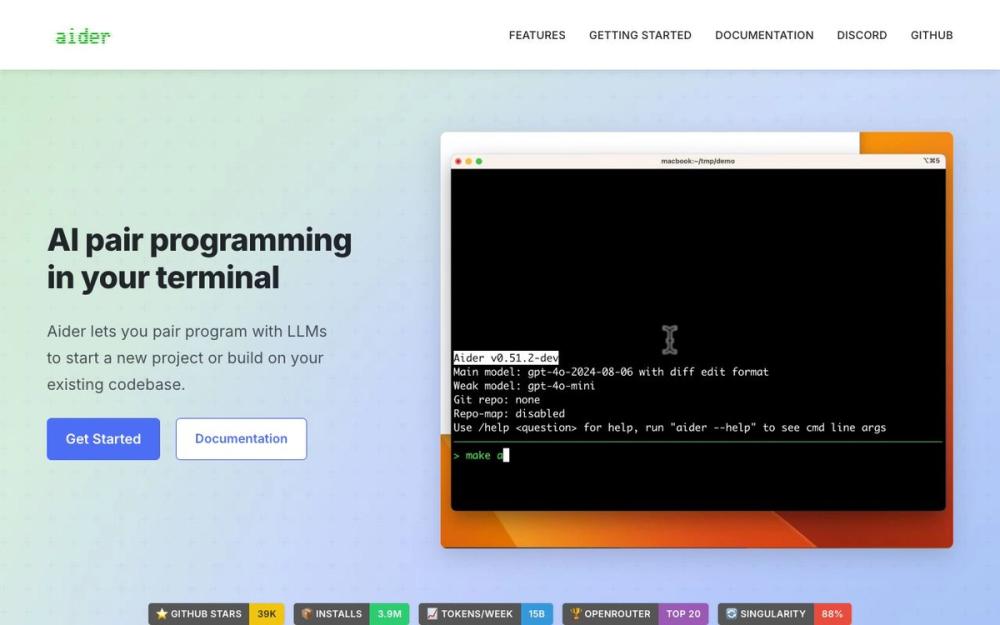The image size is (1000, 625).
Task: Click the Weak model: gpt-4o-mini line
Action: coord(524,386)
